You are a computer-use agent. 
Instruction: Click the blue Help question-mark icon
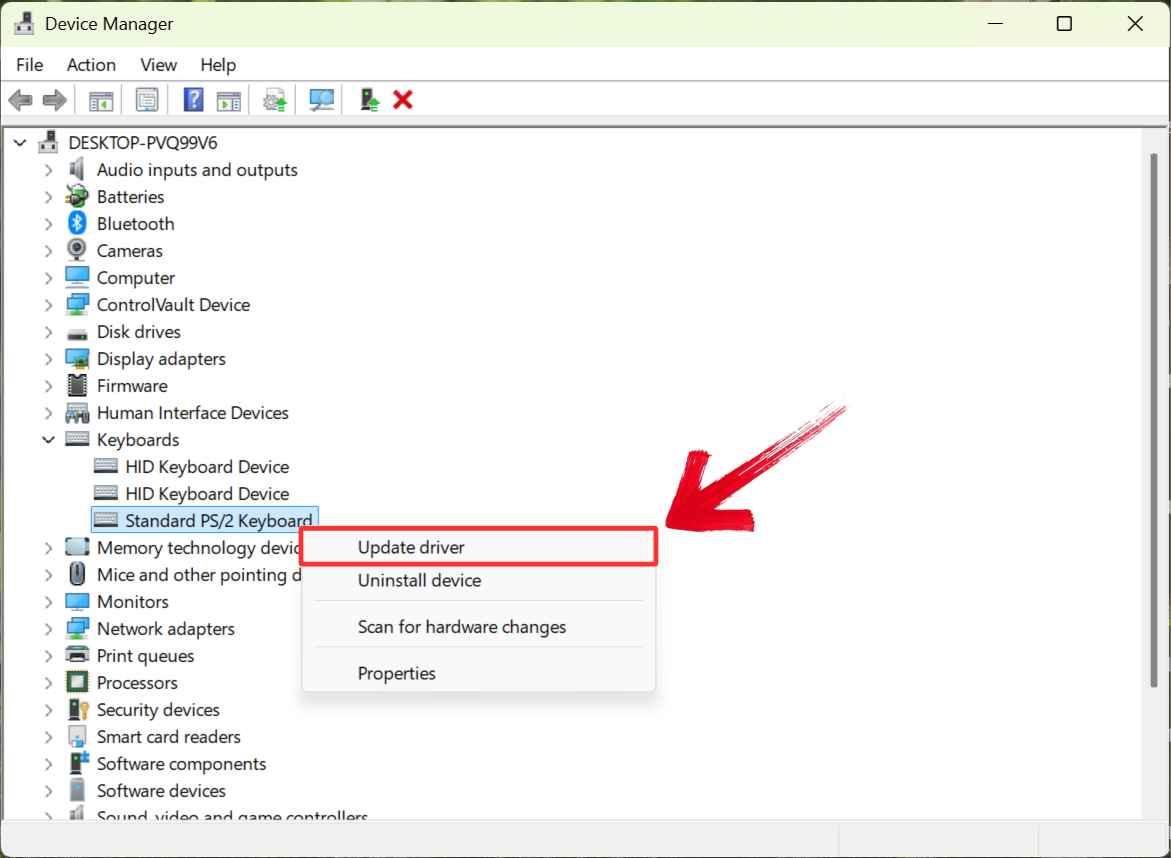tap(193, 99)
